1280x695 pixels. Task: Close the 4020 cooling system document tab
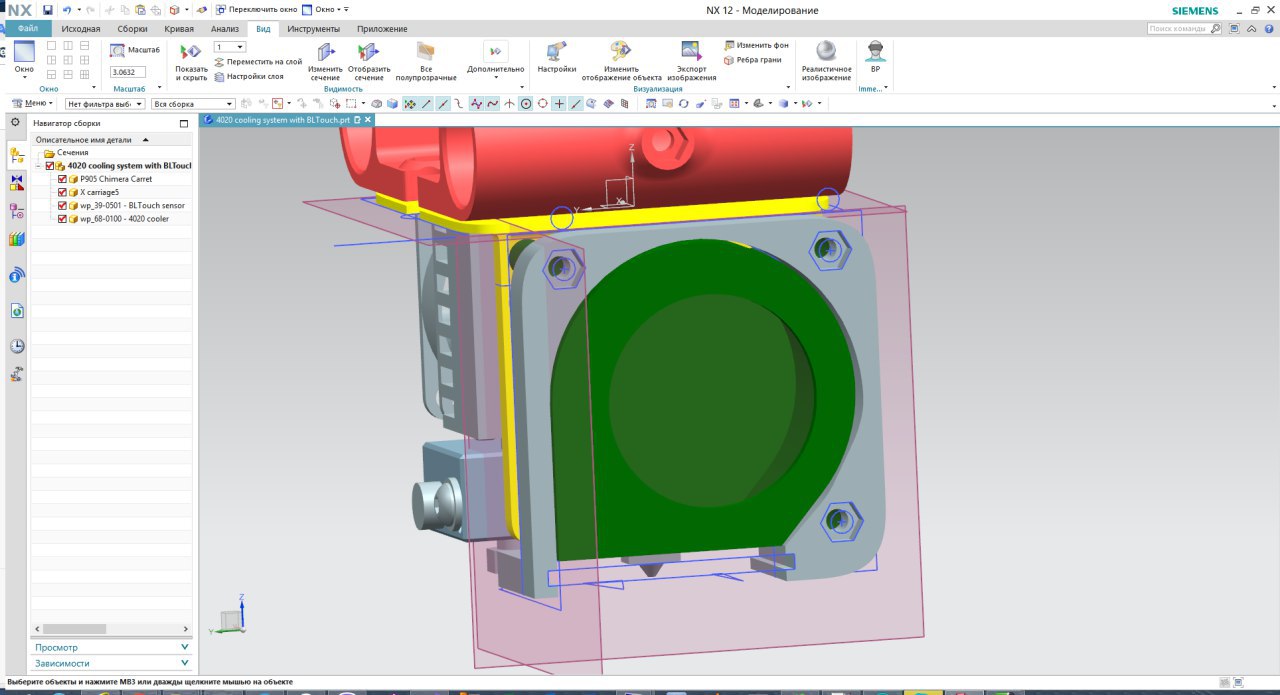[x=368, y=119]
